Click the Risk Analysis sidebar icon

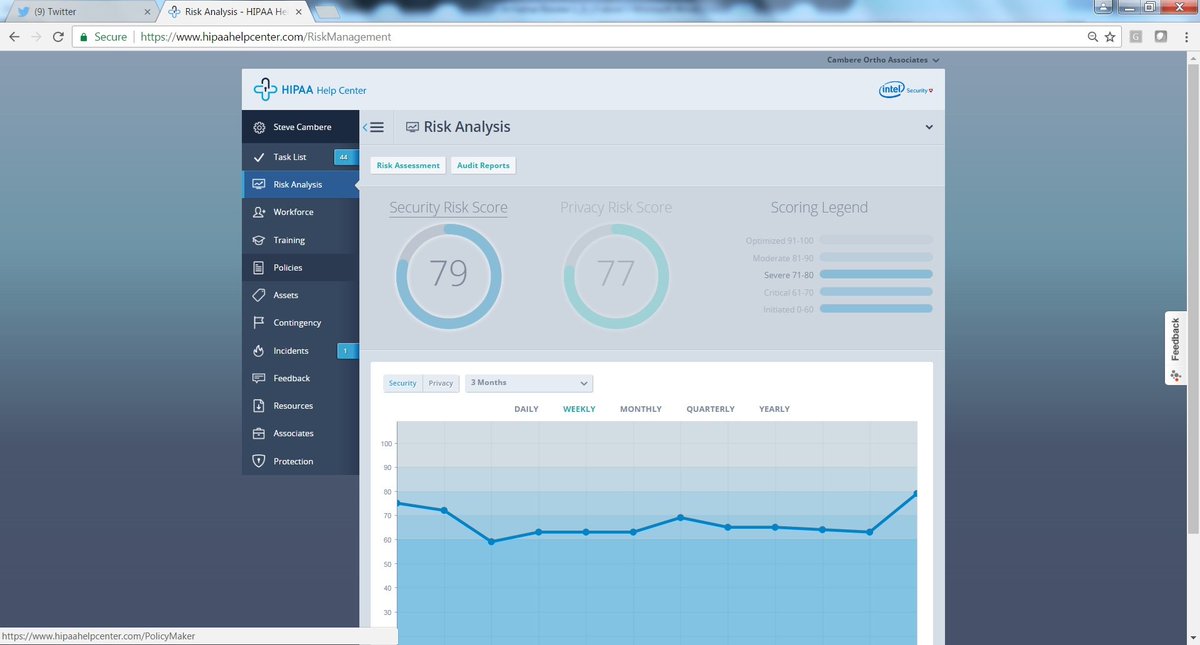coord(259,184)
